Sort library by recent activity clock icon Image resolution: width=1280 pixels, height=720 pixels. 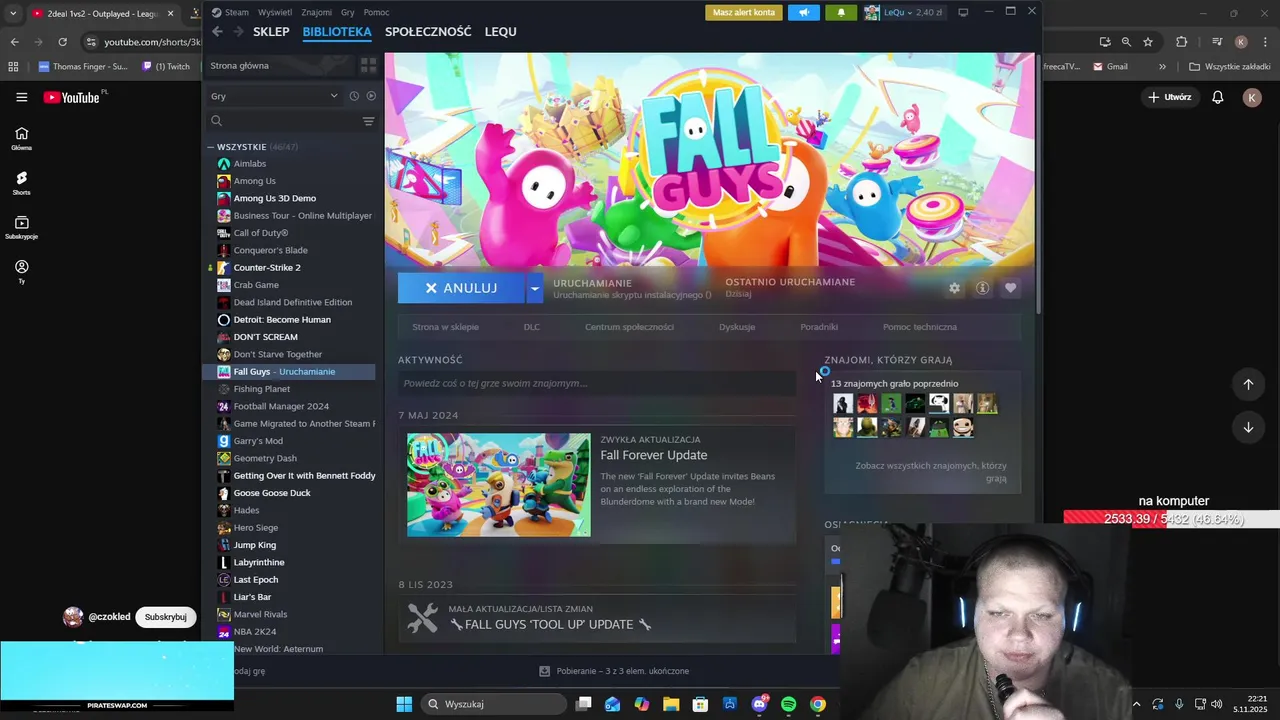(354, 96)
